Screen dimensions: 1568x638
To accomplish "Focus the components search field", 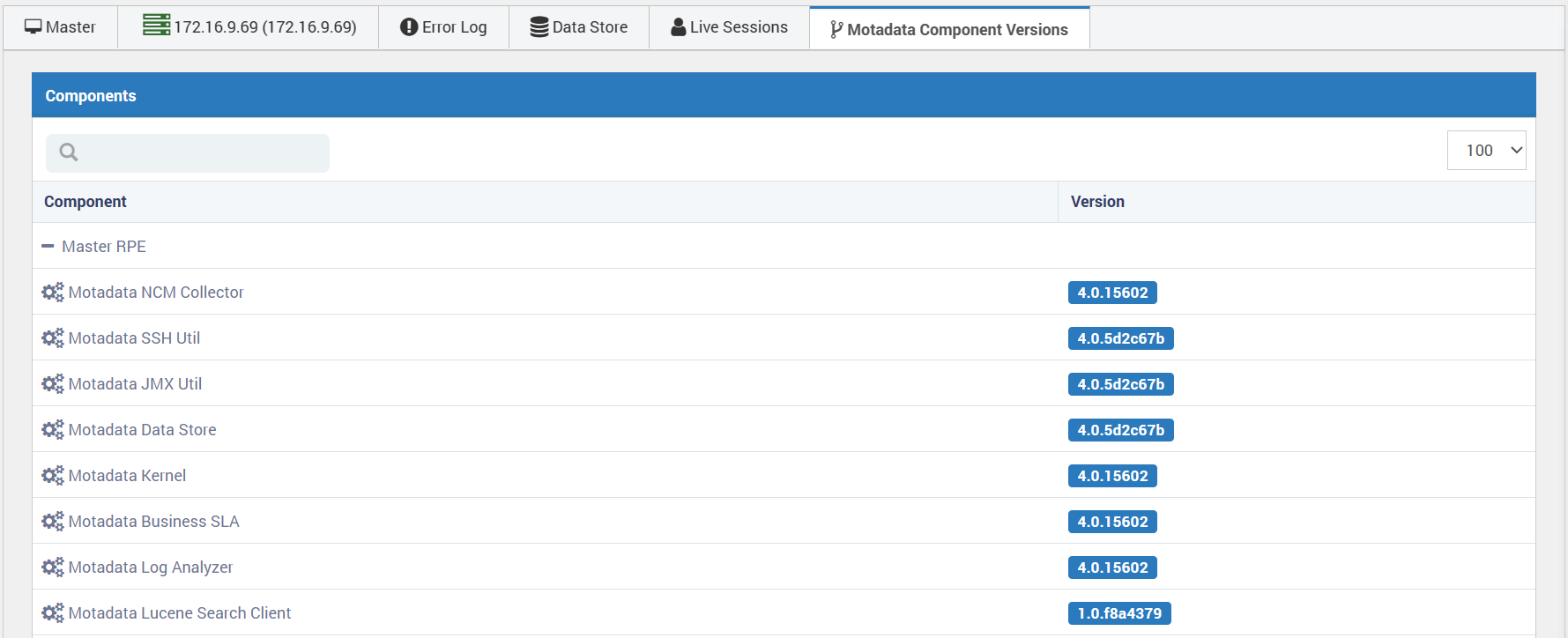I will [x=188, y=153].
